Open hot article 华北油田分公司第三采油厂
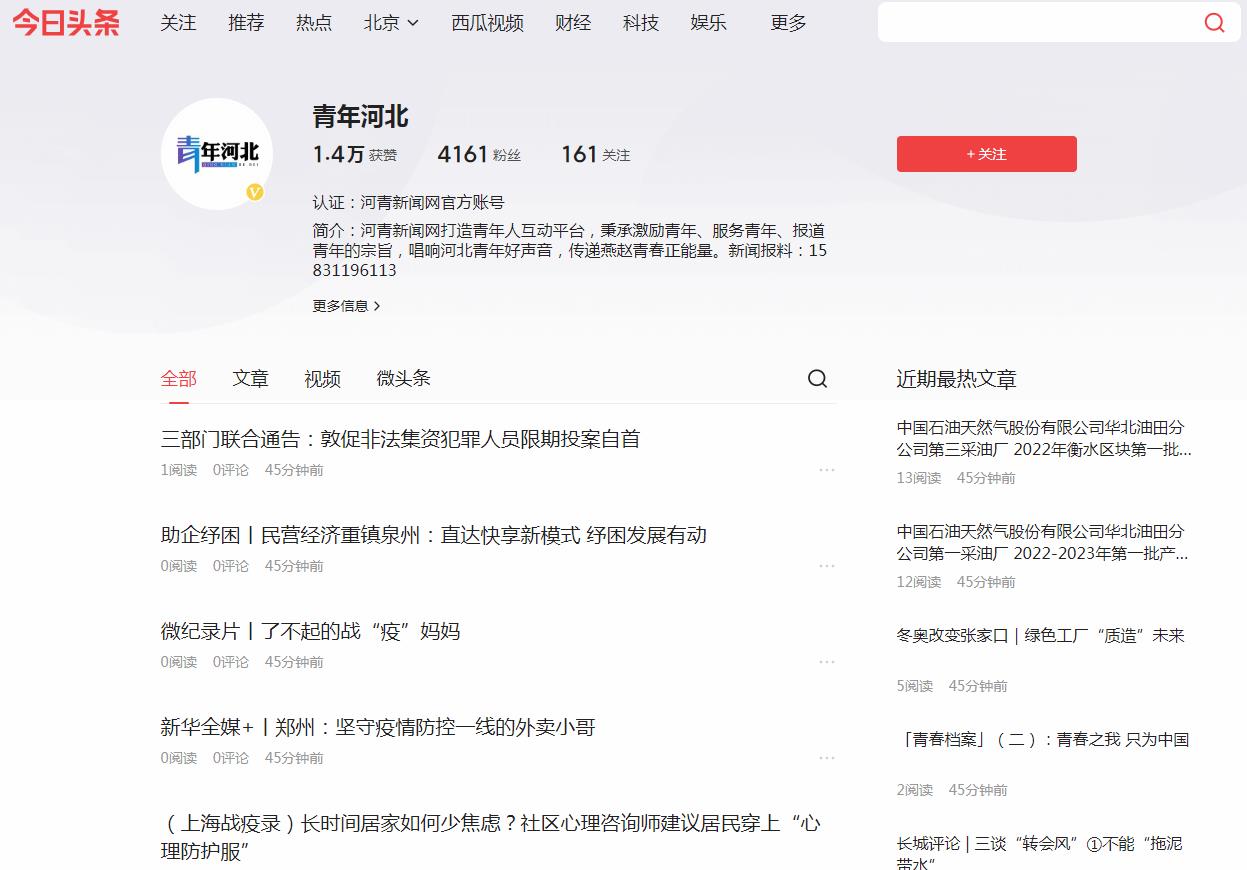Screen dimensions: 1247x870 1044,438
